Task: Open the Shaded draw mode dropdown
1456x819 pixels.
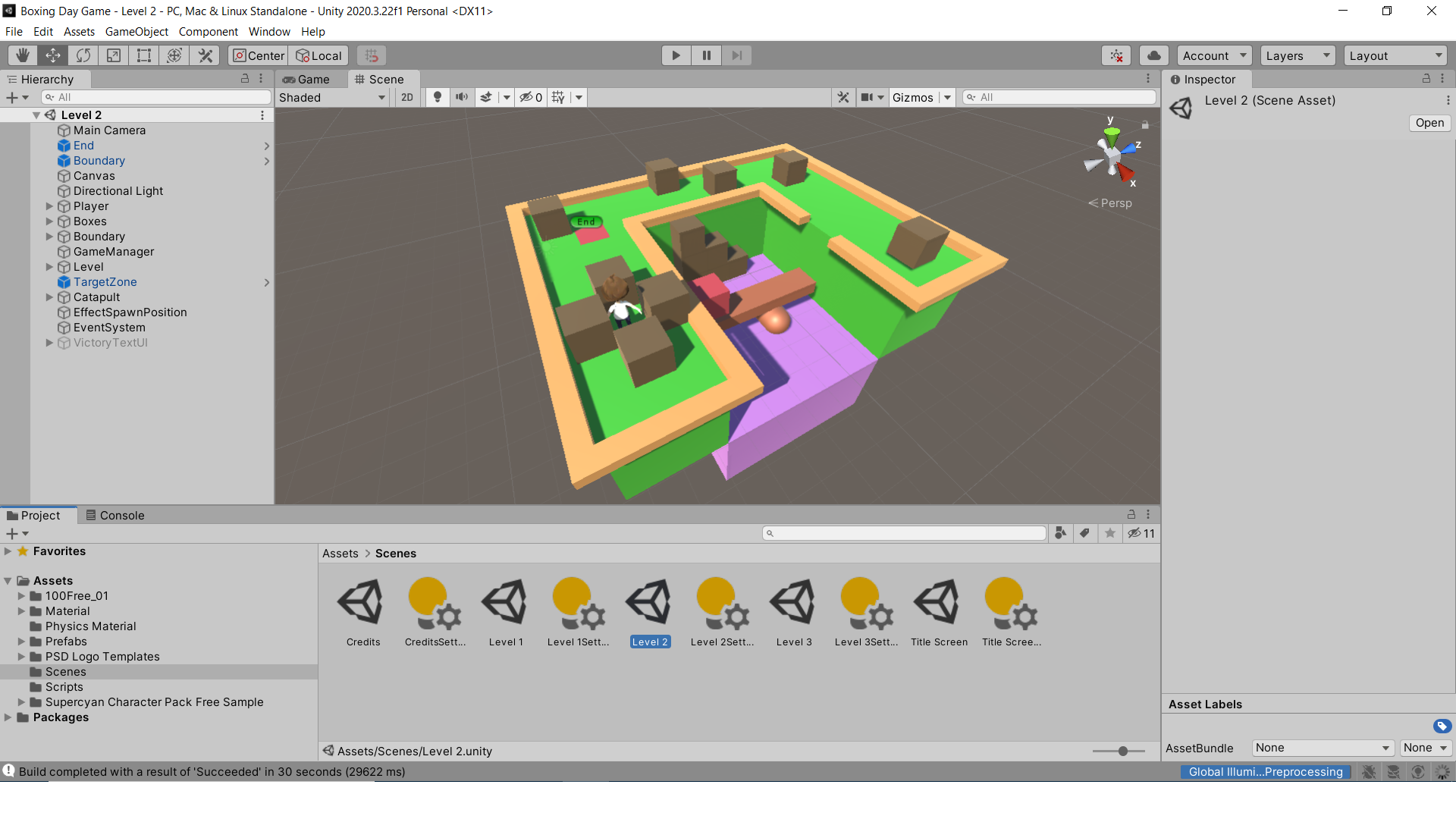Action: (x=331, y=97)
